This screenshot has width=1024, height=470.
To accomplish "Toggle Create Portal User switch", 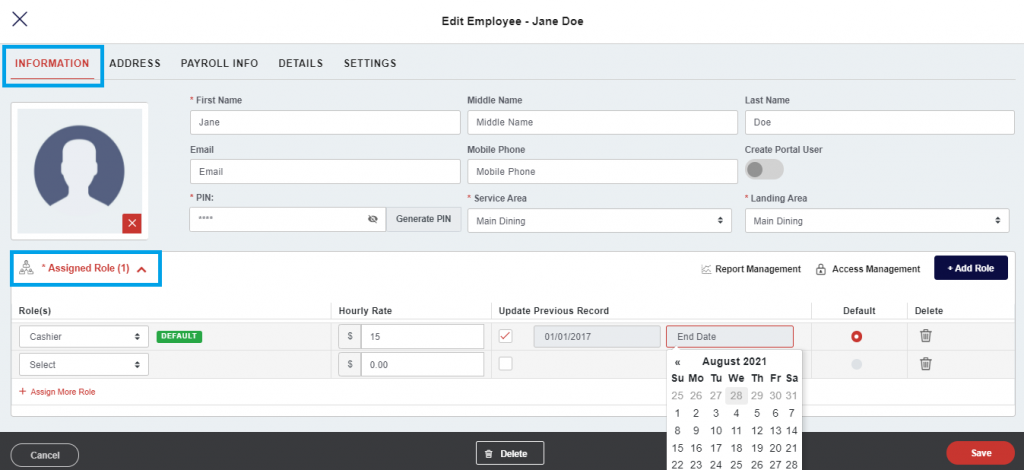I will pos(764,170).
